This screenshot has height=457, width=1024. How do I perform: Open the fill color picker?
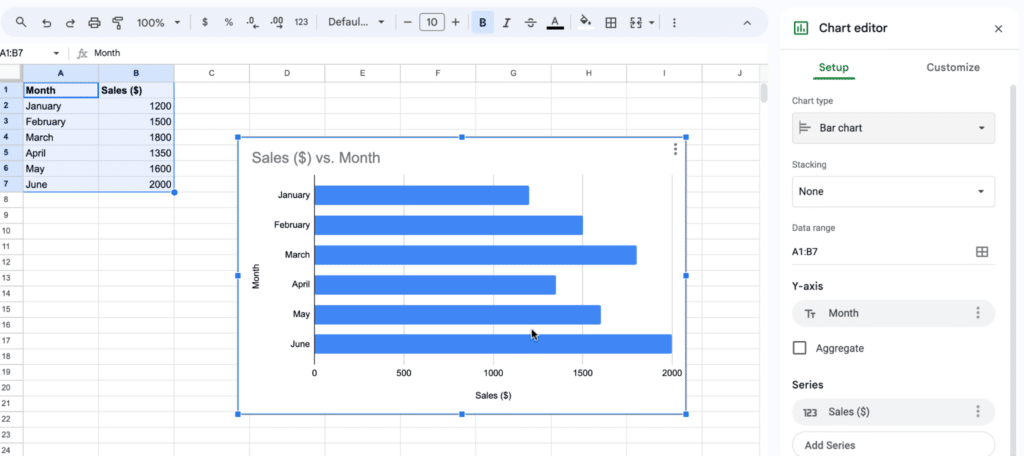click(586, 22)
